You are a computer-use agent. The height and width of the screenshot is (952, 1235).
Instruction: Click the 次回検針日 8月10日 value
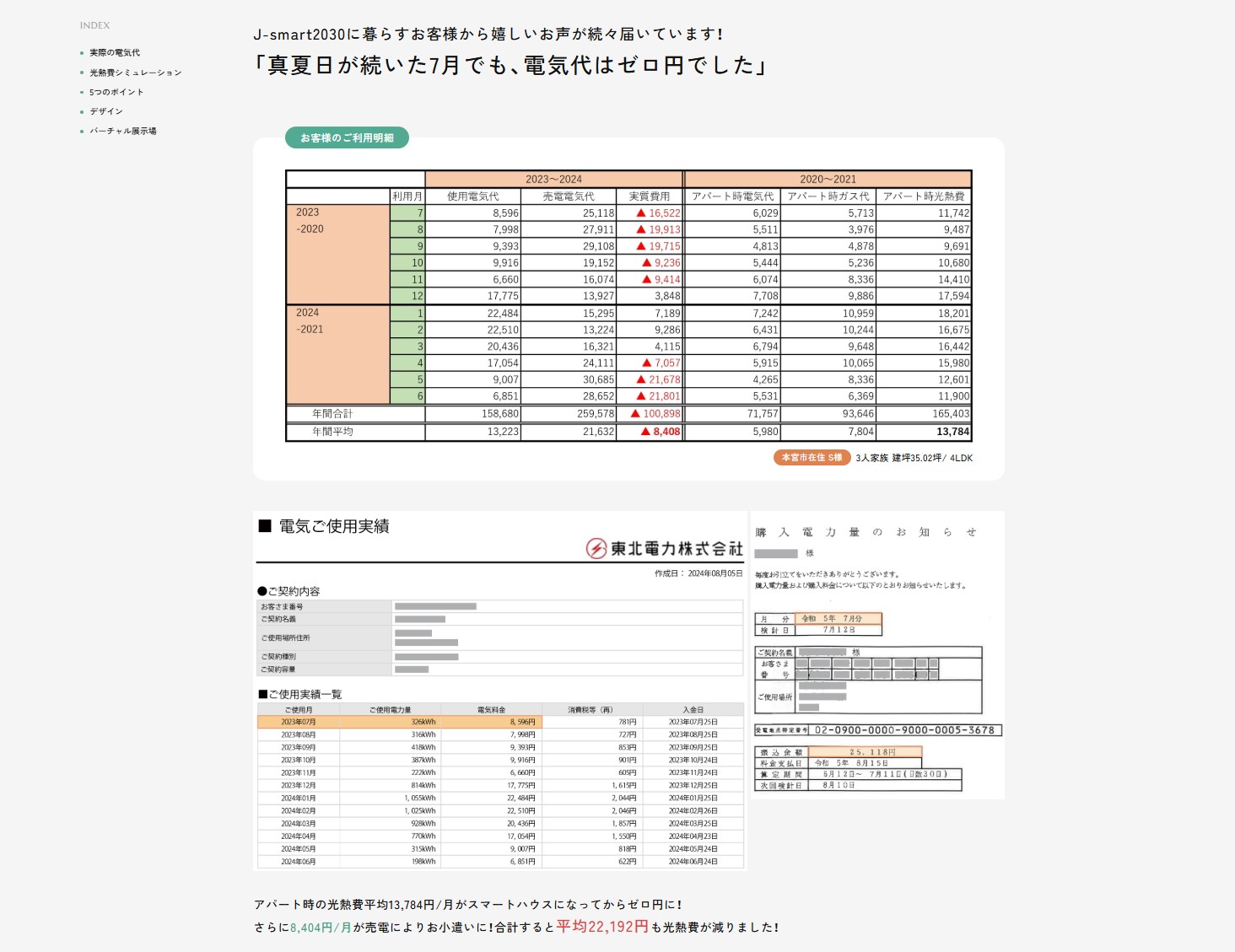pos(839,785)
